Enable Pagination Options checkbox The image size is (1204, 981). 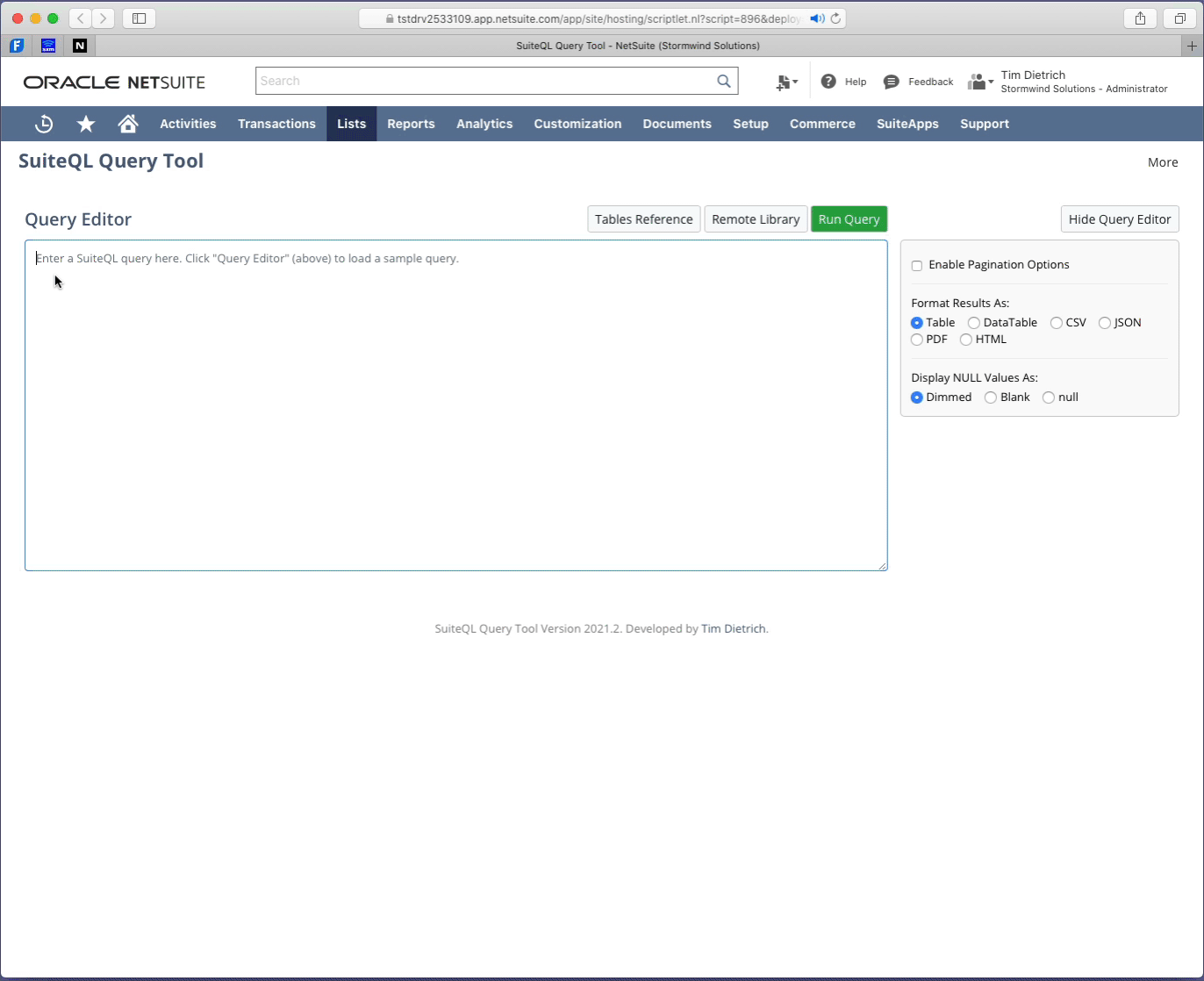click(917, 266)
